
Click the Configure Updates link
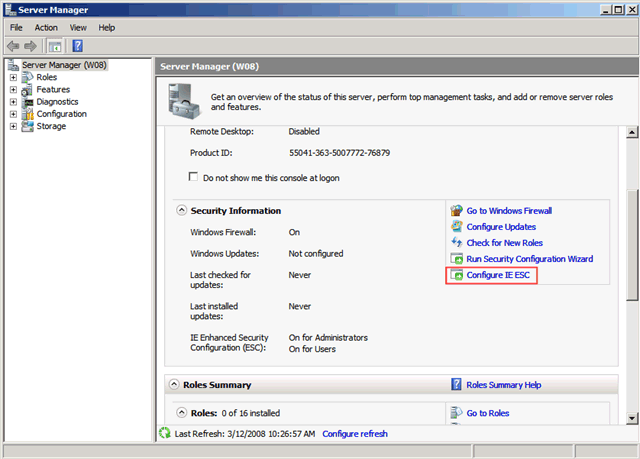501,226
